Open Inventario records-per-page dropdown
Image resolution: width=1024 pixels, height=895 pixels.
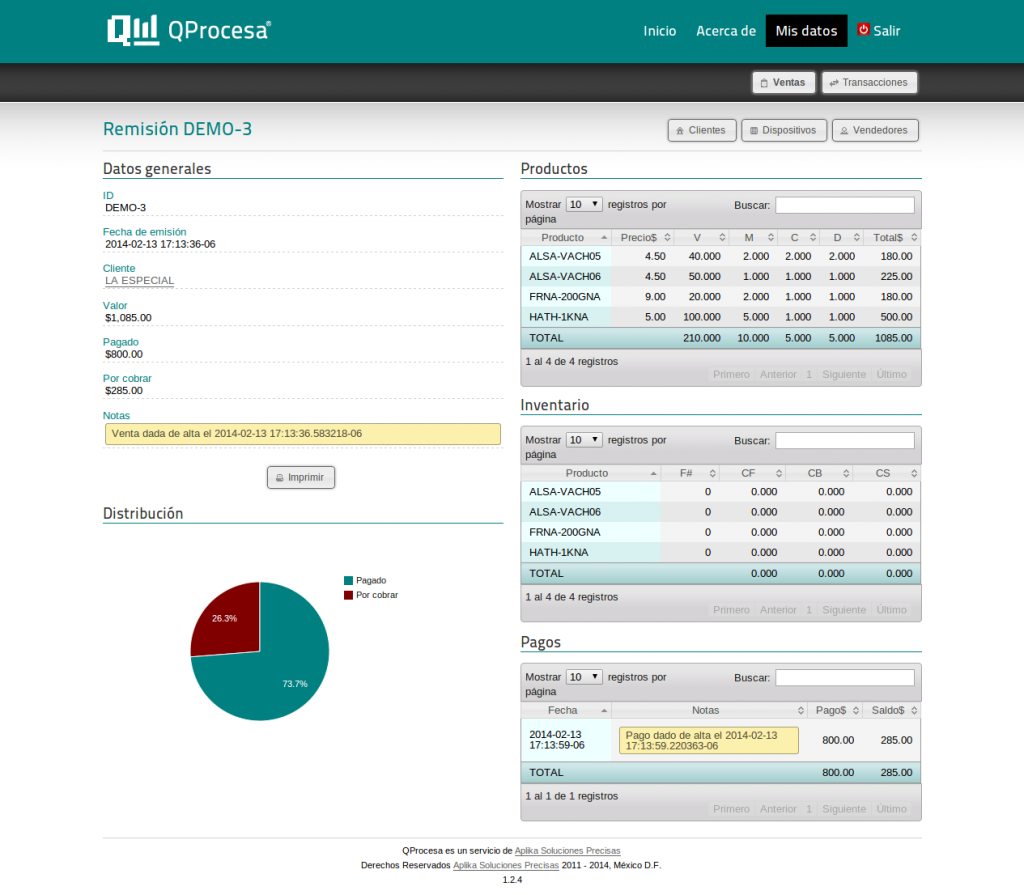click(x=584, y=440)
